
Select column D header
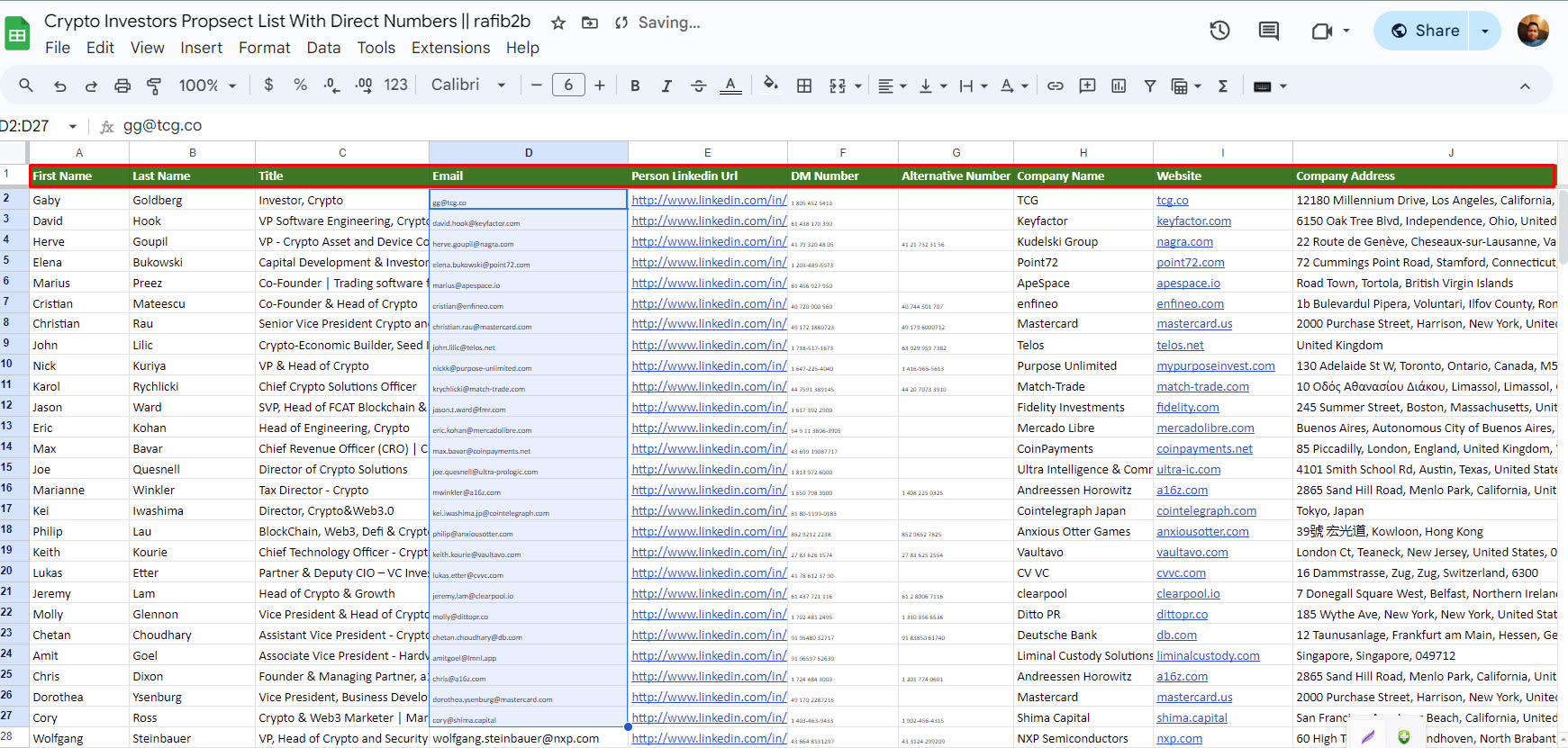(x=529, y=152)
